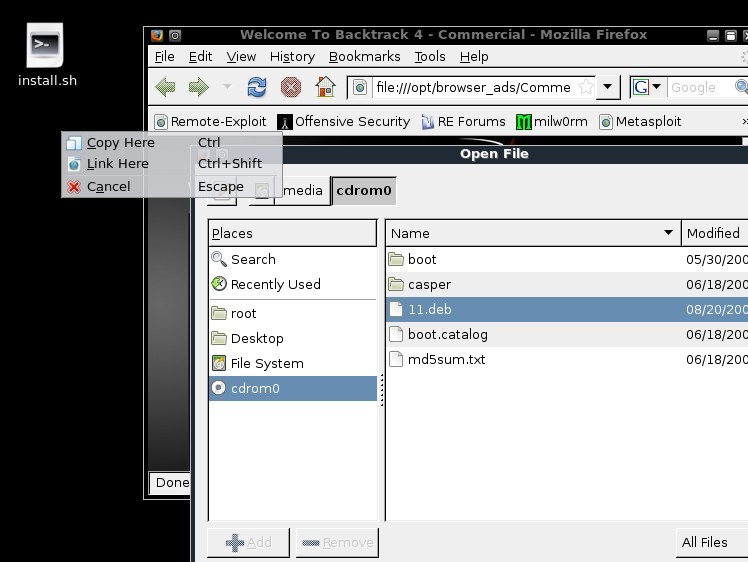This screenshot has width=748, height=562.
Task: Select the root folder in Places
Action: (293, 313)
